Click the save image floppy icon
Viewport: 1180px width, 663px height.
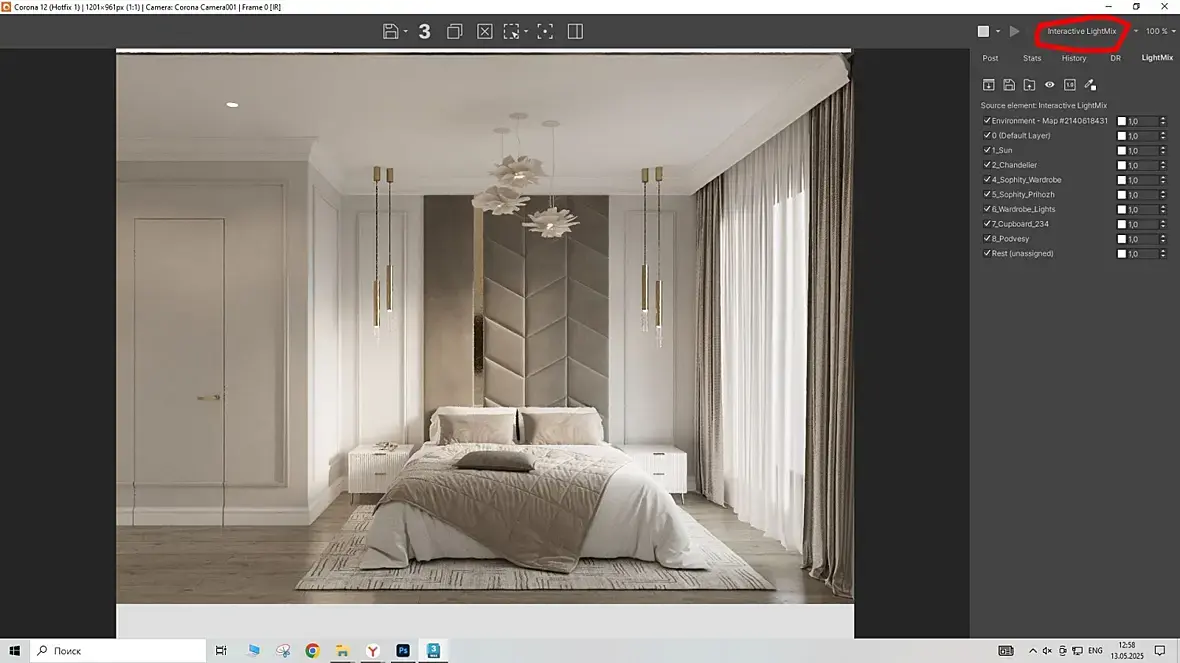pyautogui.click(x=390, y=32)
